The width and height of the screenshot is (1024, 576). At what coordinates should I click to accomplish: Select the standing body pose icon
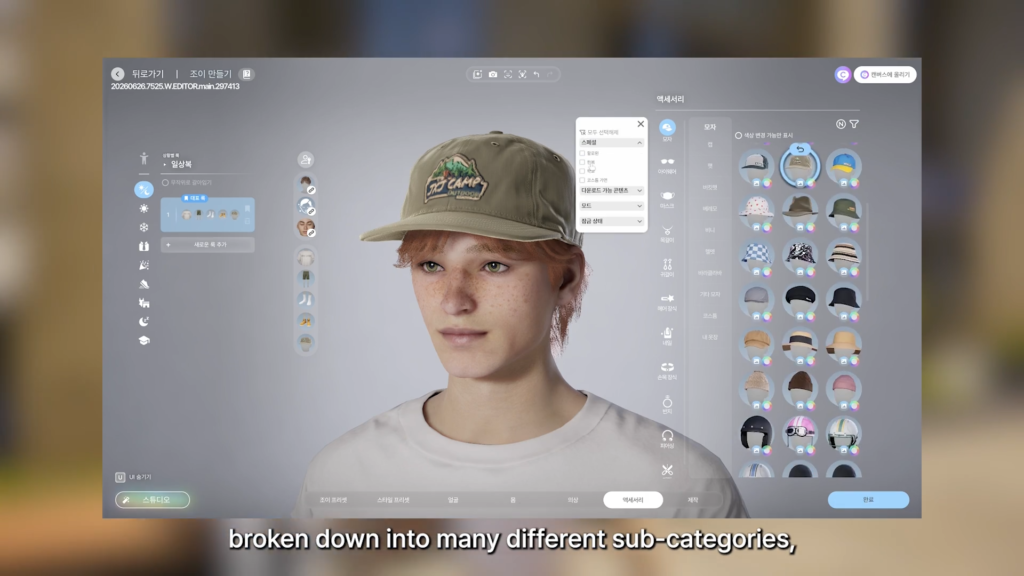144,158
